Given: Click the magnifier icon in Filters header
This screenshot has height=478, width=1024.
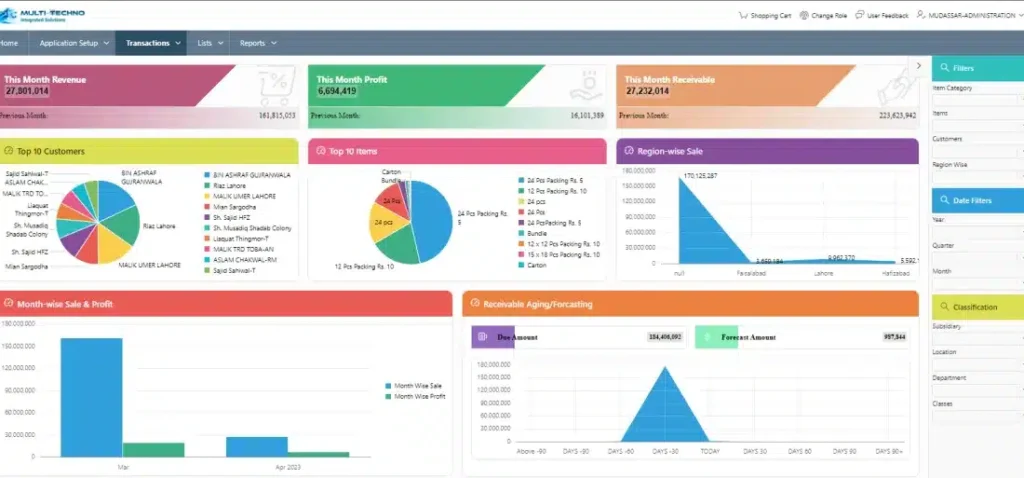Looking at the screenshot, I should point(943,69).
